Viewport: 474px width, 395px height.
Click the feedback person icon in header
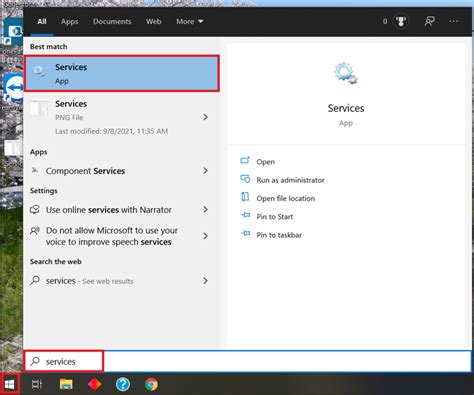click(x=429, y=22)
